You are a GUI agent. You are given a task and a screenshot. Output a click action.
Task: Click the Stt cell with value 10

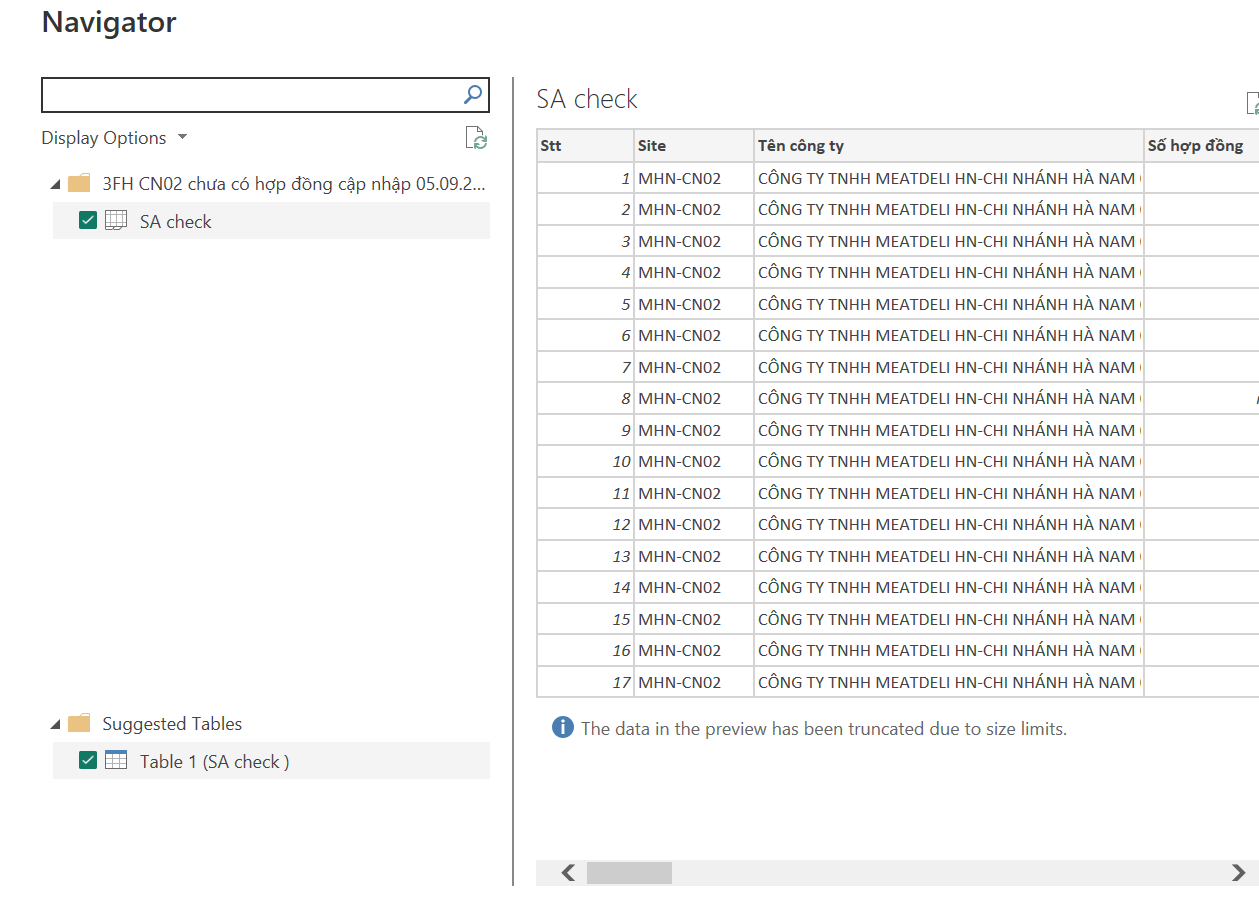585,461
